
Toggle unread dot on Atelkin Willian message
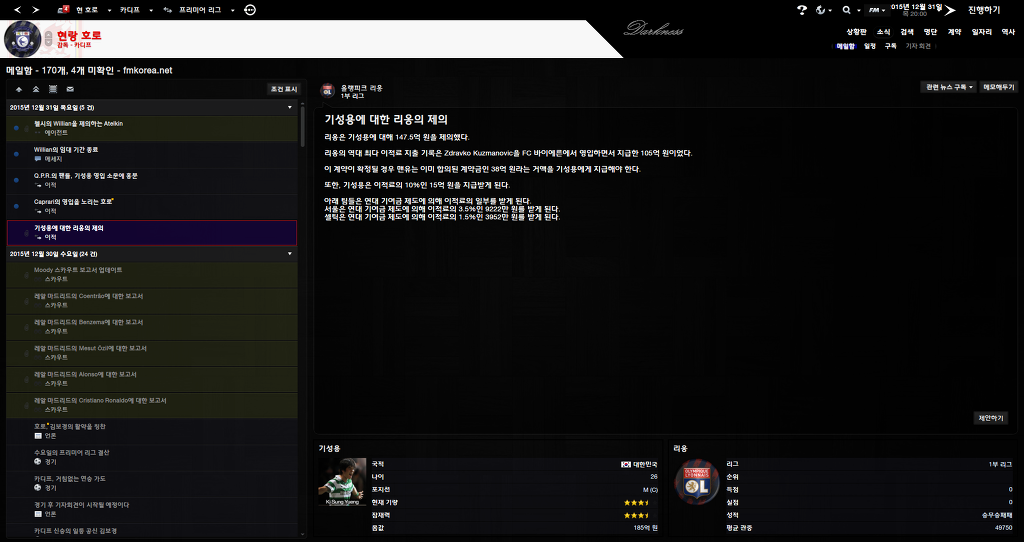pos(16,128)
